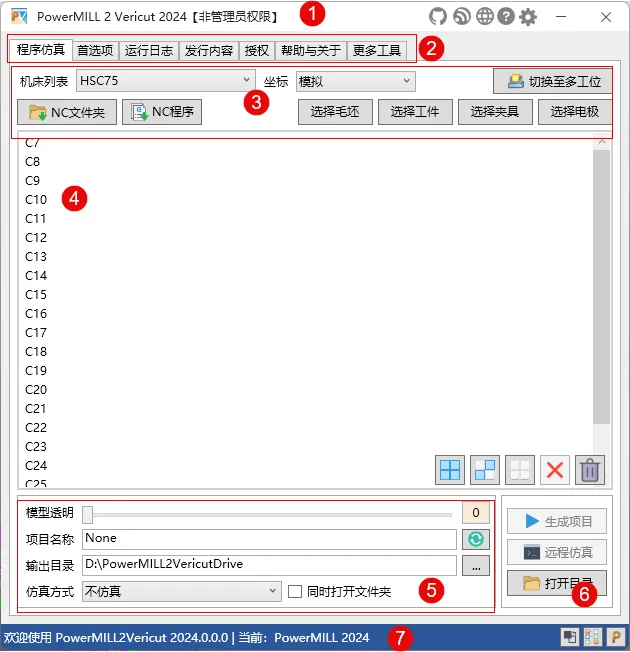The width and height of the screenshot is (630, 652).
Task: Open the settings gear icon
Action: 528,17
